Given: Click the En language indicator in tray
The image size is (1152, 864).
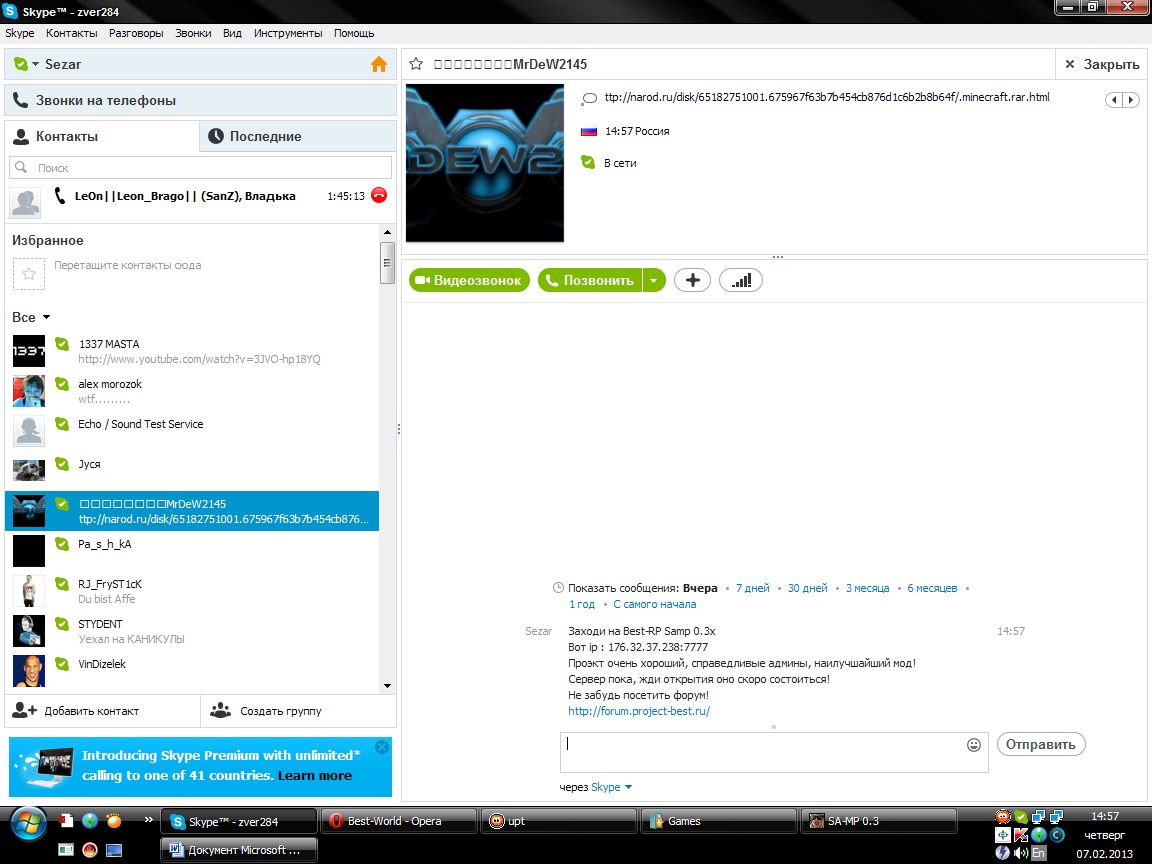Looking at the screenshot, I should (x=1038, y=853).
